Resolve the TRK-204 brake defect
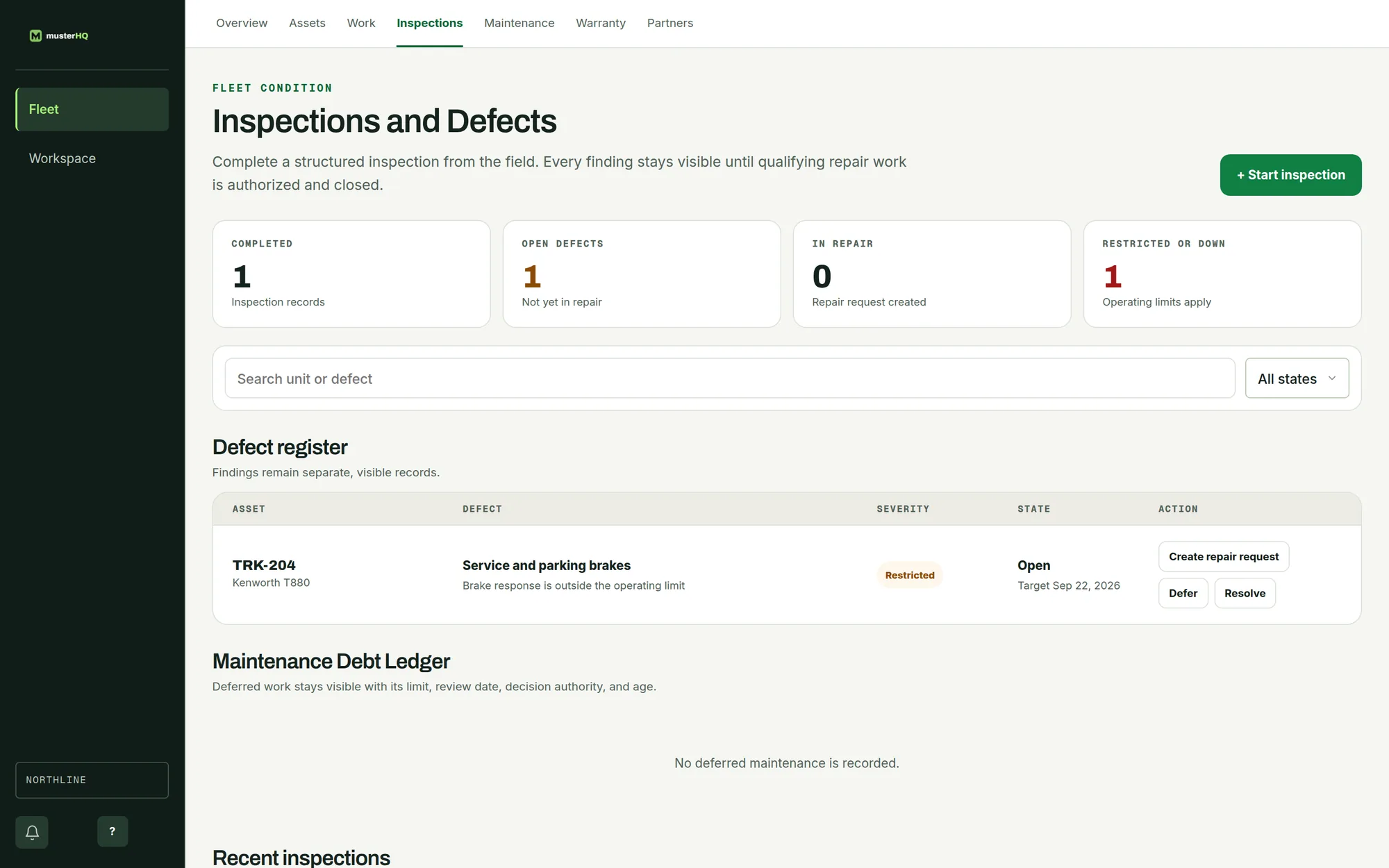 click(x=1245, y=593)
